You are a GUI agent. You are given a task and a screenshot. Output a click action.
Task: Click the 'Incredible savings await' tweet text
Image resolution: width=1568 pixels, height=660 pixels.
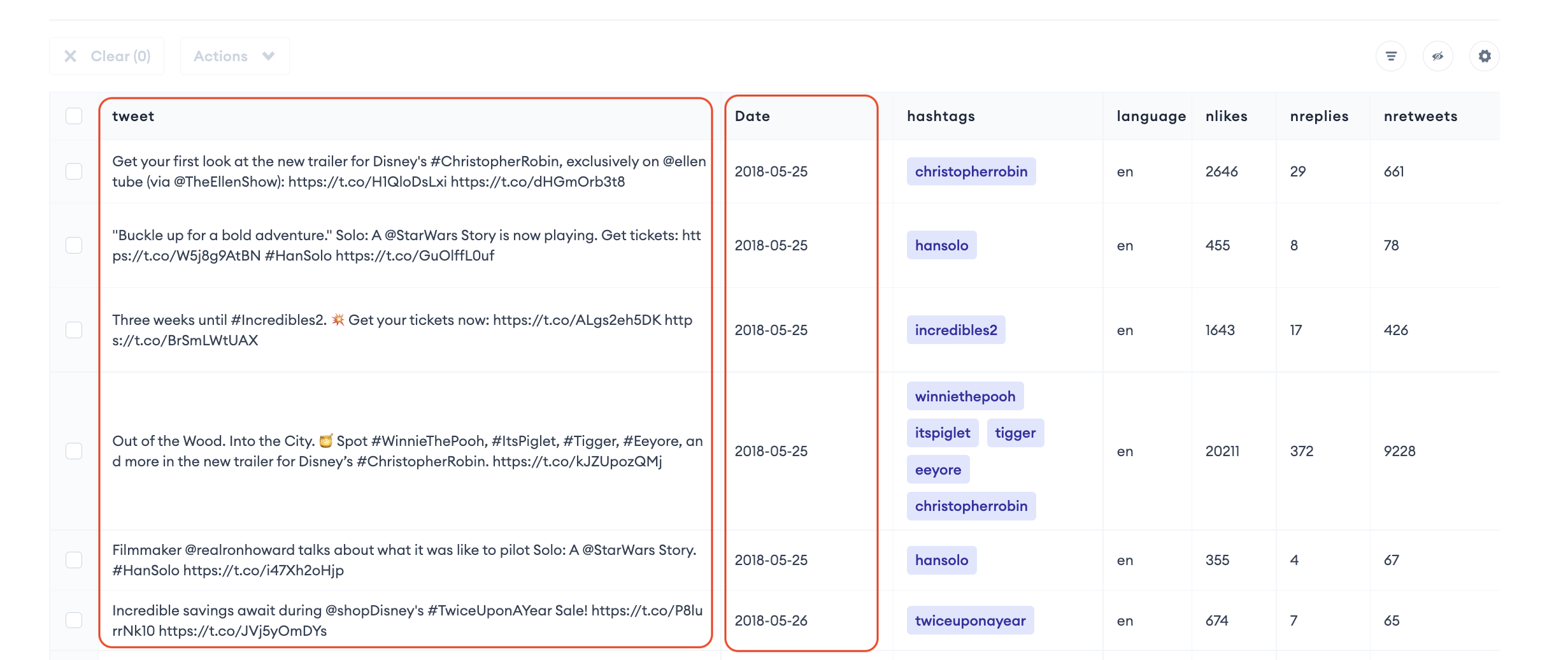tap(407, 621)
